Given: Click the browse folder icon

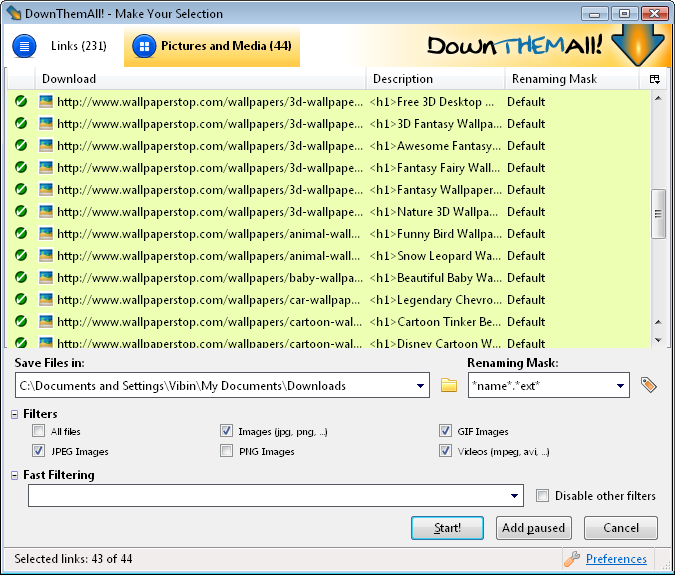Looking at the screenshot, I should 449,385.
